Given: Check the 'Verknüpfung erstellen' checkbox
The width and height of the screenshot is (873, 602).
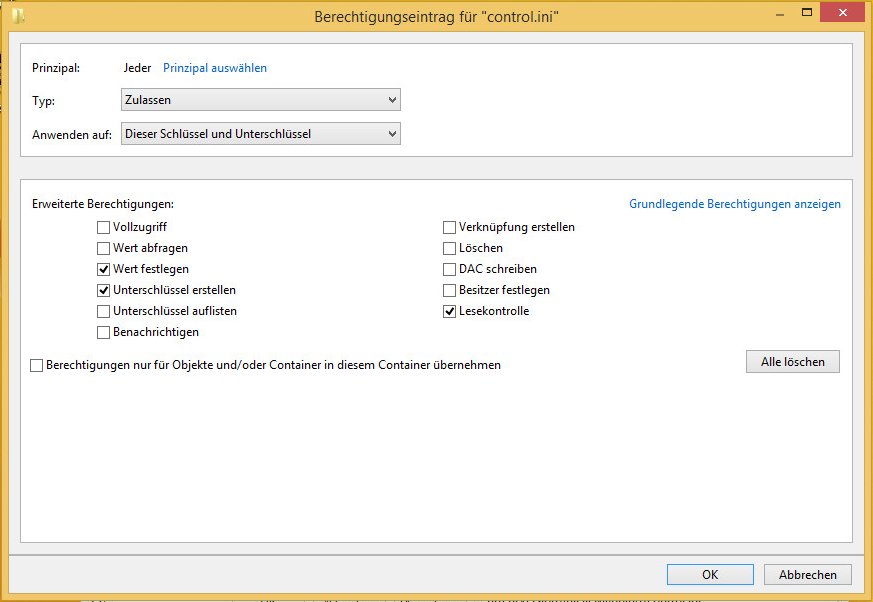Looking at the screenshot, I should pyautogui.click(x=450, y=227).
